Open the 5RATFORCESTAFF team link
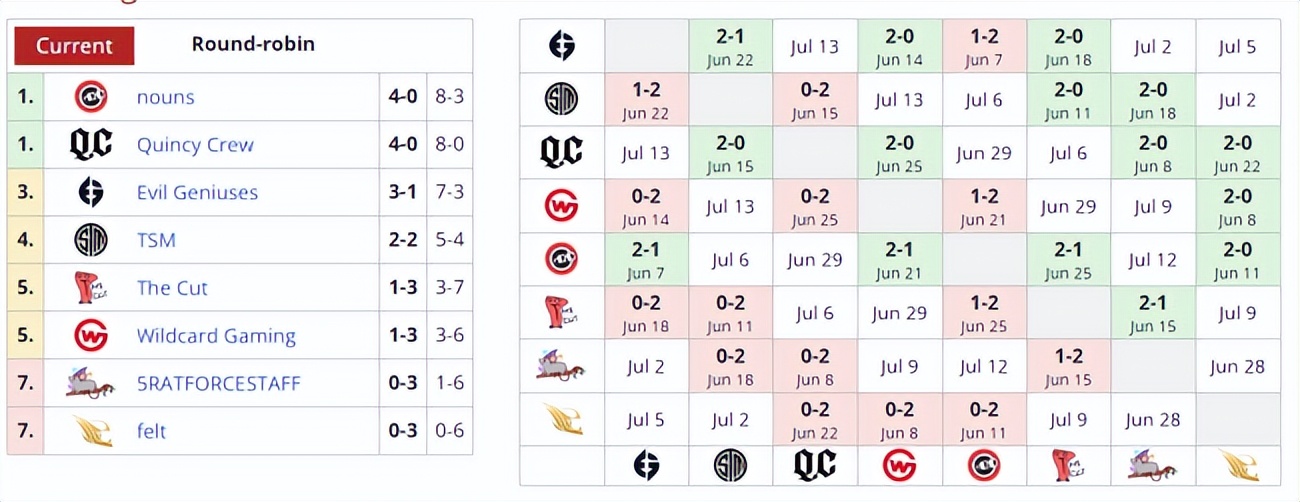The image size is (1300, 502). pos(218,383)
